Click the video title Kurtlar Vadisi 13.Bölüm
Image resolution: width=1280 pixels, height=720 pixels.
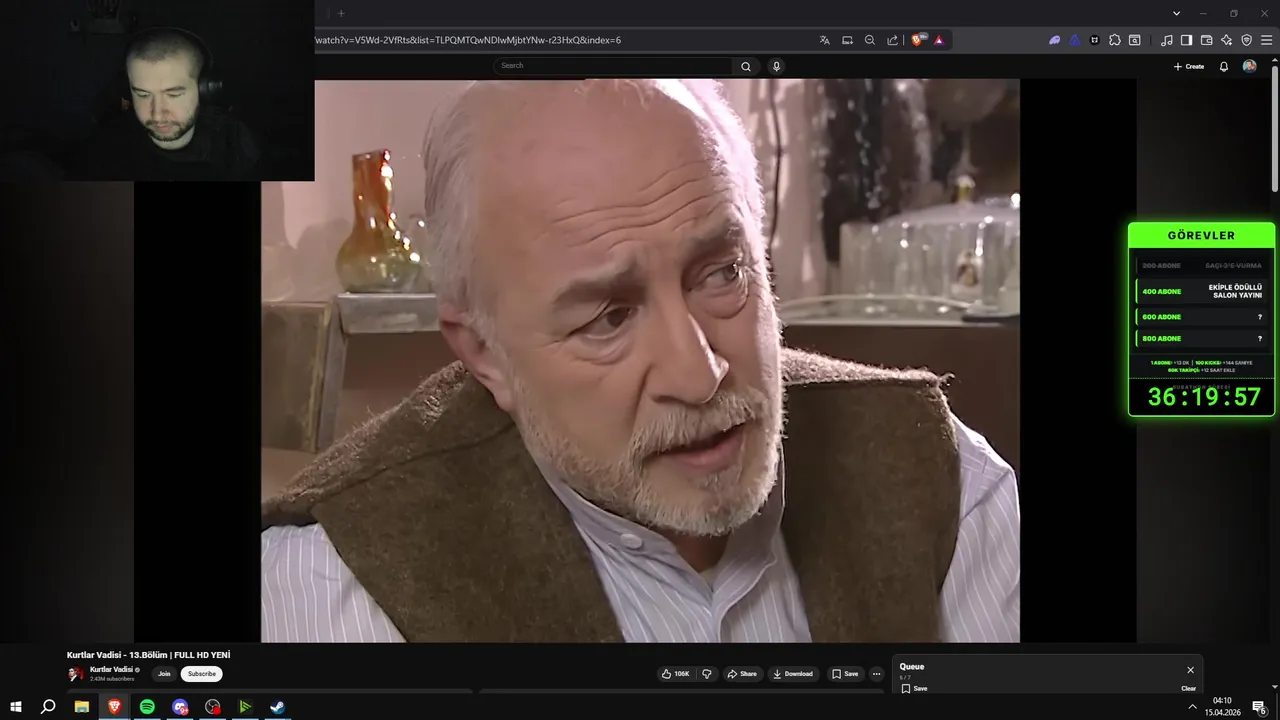pyautogui.click(x=149, y=655)
